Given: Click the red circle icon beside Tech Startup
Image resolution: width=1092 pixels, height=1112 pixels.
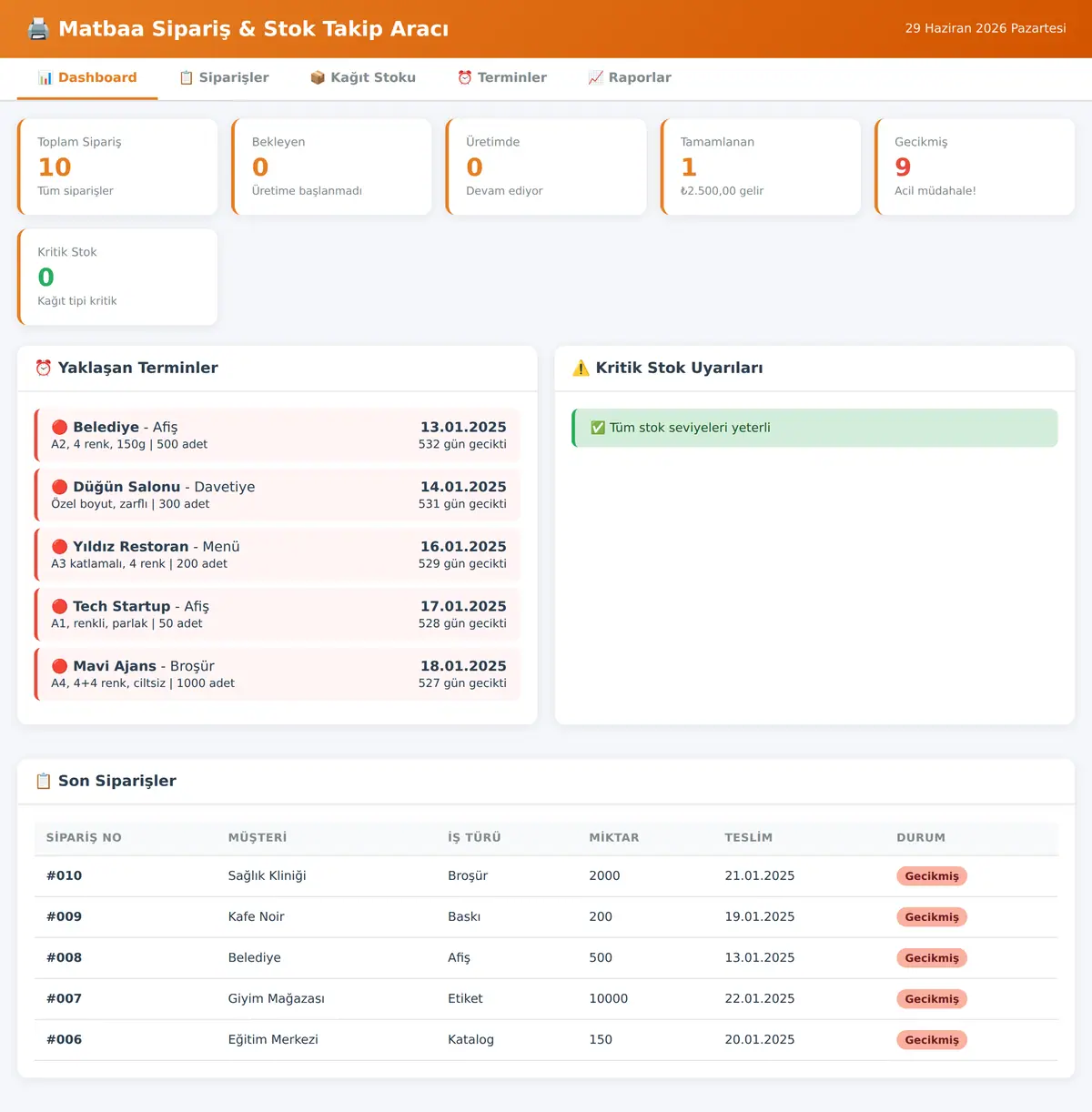Looking at the screenshot, I should point(60,606).
